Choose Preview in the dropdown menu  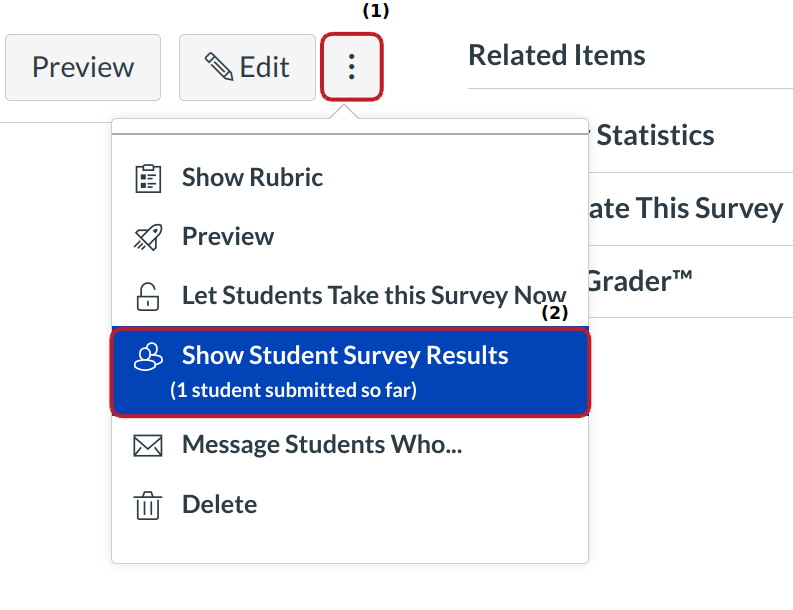tap(228, 237)
